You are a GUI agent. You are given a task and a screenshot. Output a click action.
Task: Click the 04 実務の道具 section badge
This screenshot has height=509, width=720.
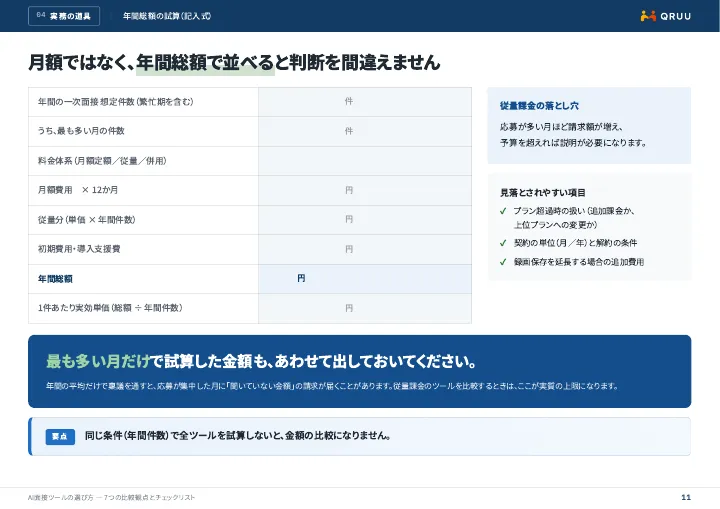[64, 16]
